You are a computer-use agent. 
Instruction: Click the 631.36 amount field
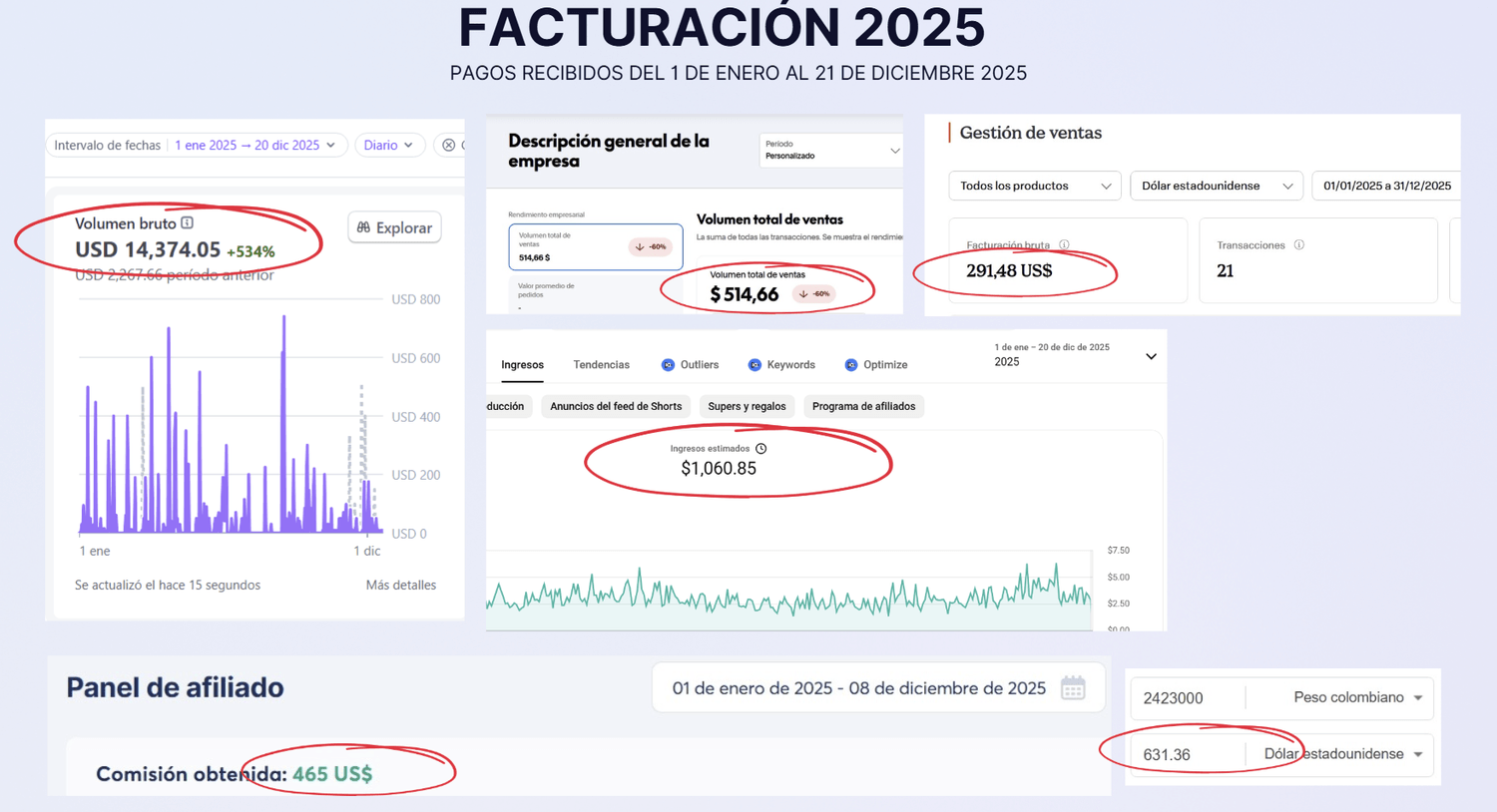(1188, 754)
